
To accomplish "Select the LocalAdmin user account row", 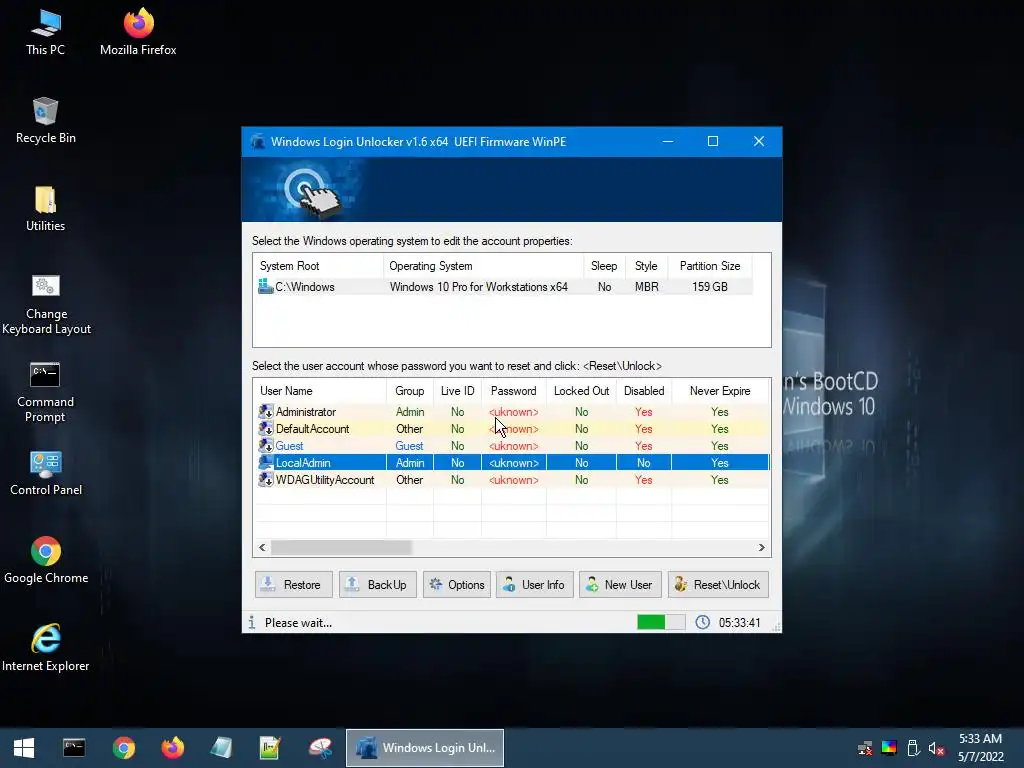I will [512, 463].
